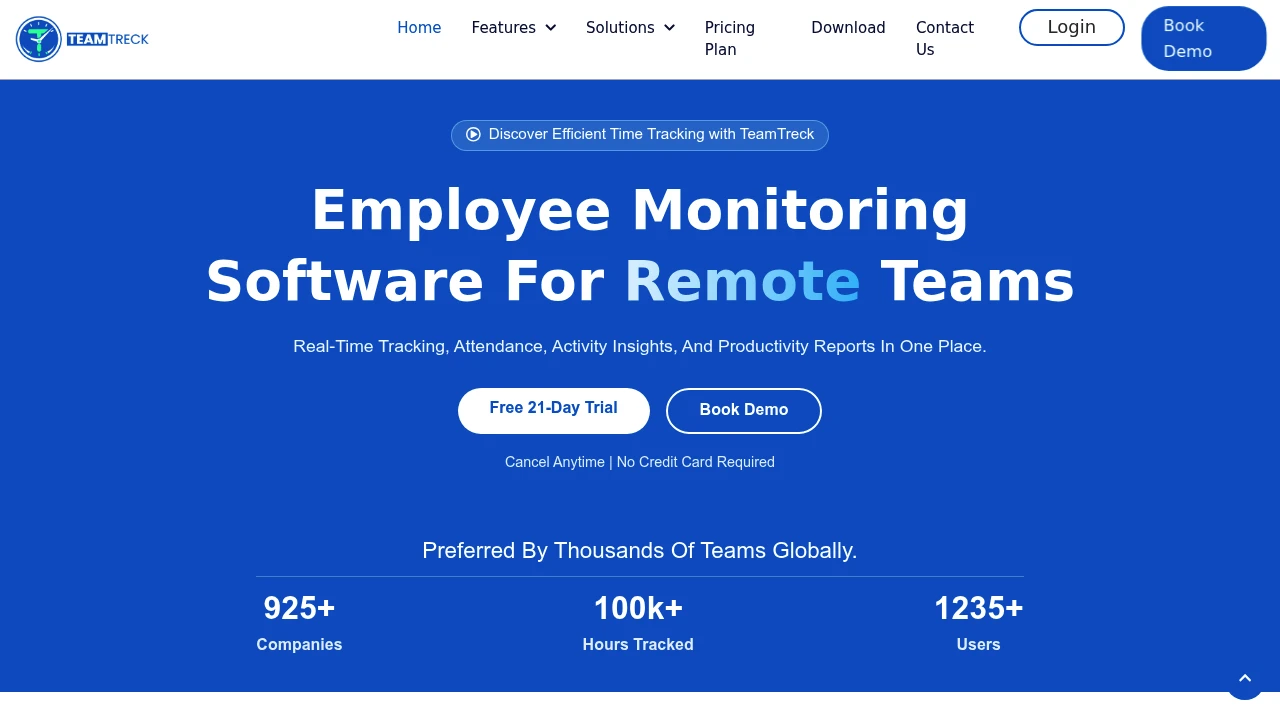This screenshot has height=720, width=1280.
Task: Click the Preferred By Thousands heading
Action: coord(640,551)
